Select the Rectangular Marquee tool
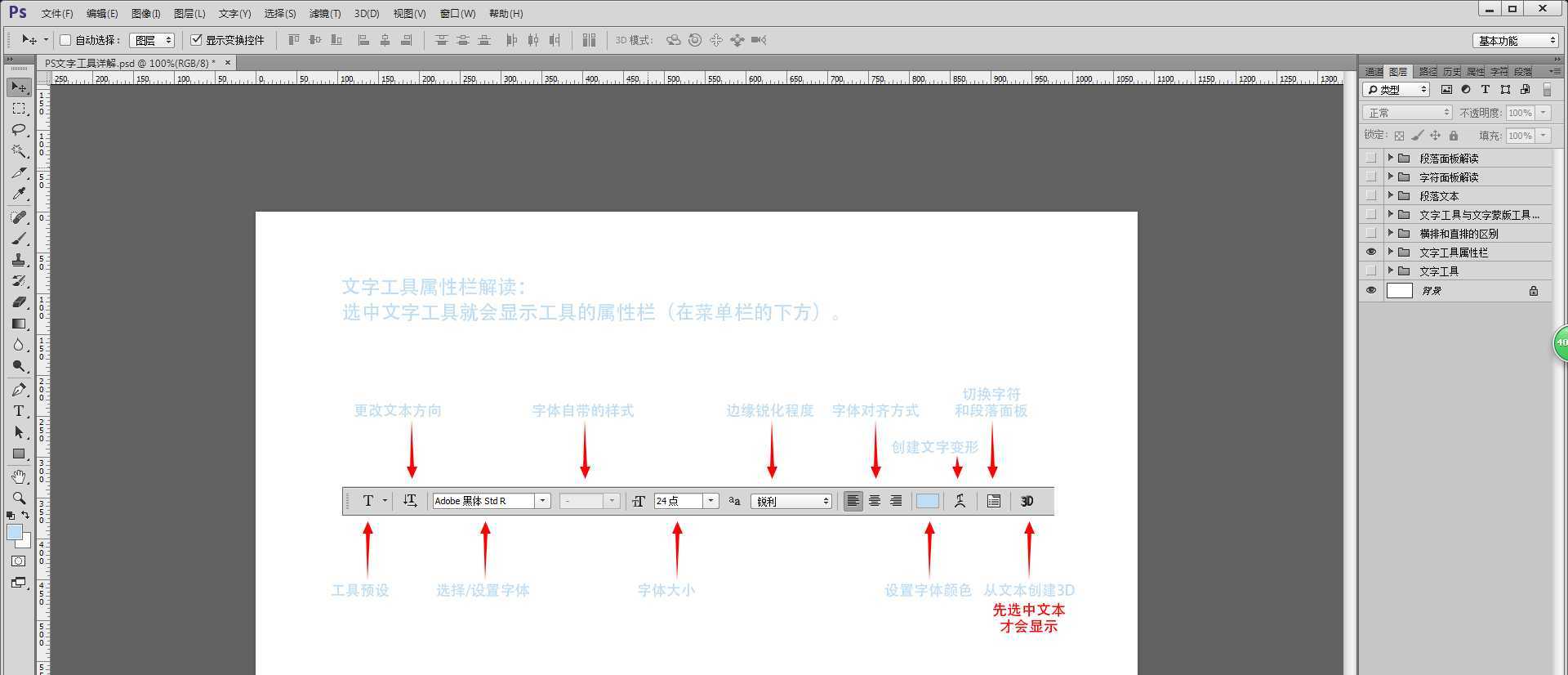The height and width of the screenshot is (675, 1568). (19, 109)
